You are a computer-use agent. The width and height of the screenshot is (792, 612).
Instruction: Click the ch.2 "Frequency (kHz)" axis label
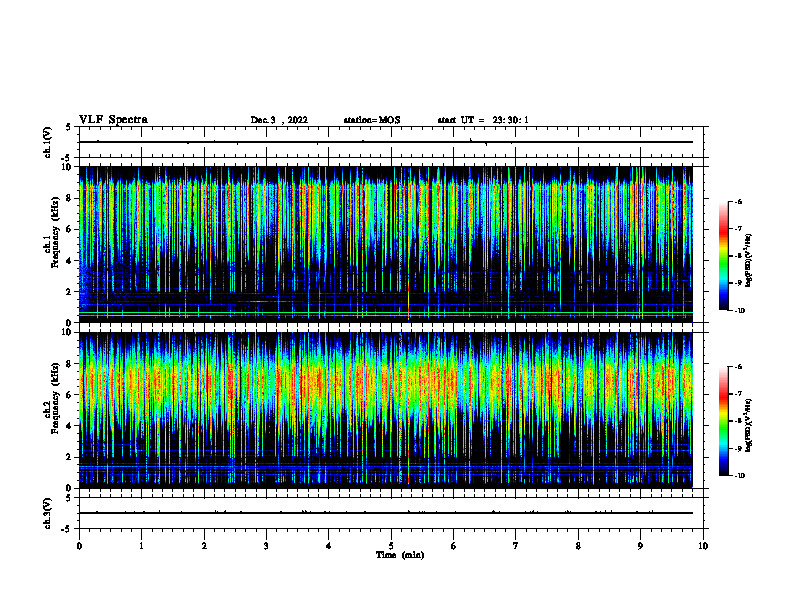coord(55,398)
